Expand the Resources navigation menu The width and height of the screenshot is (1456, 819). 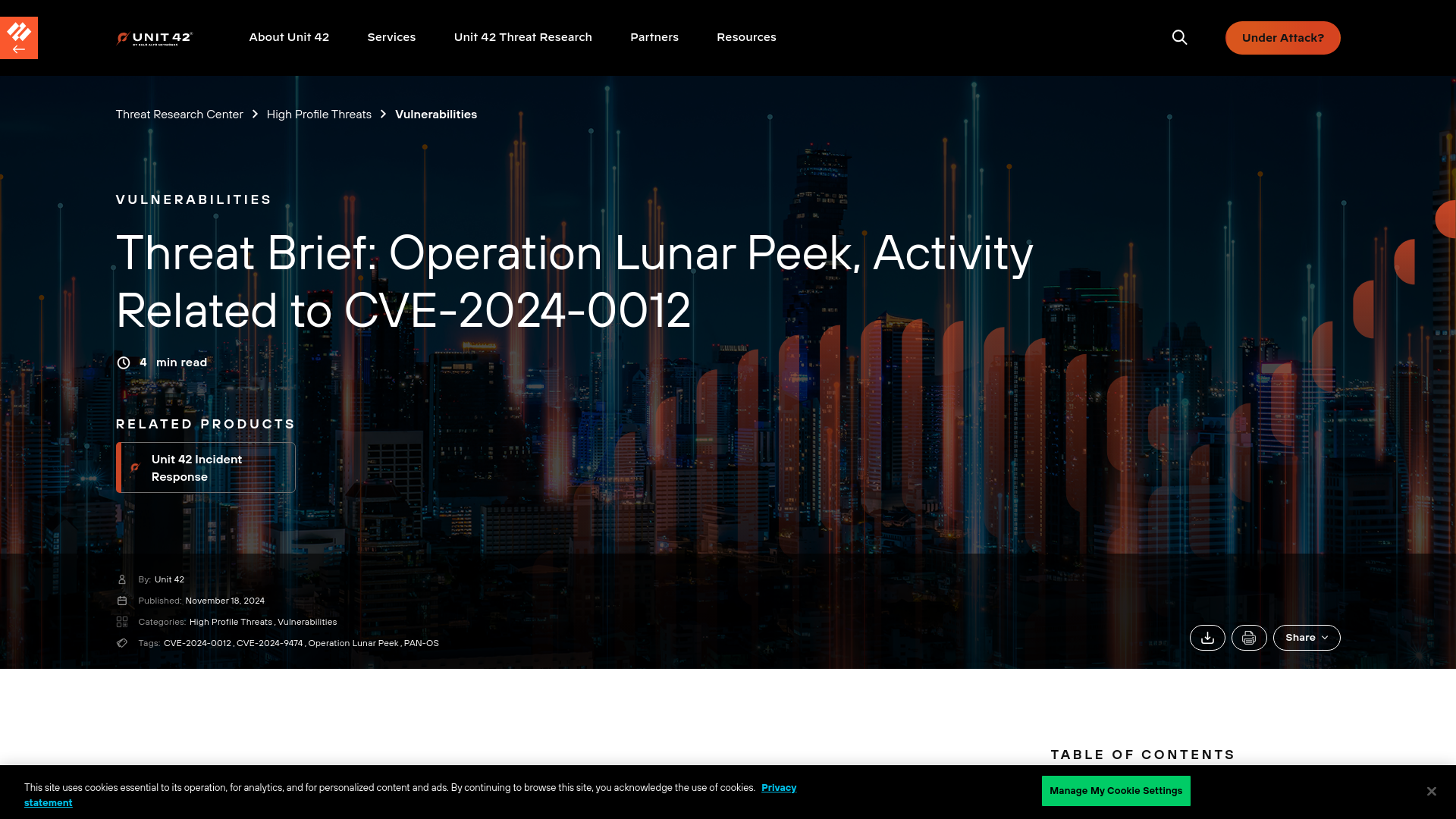(747, 37)
